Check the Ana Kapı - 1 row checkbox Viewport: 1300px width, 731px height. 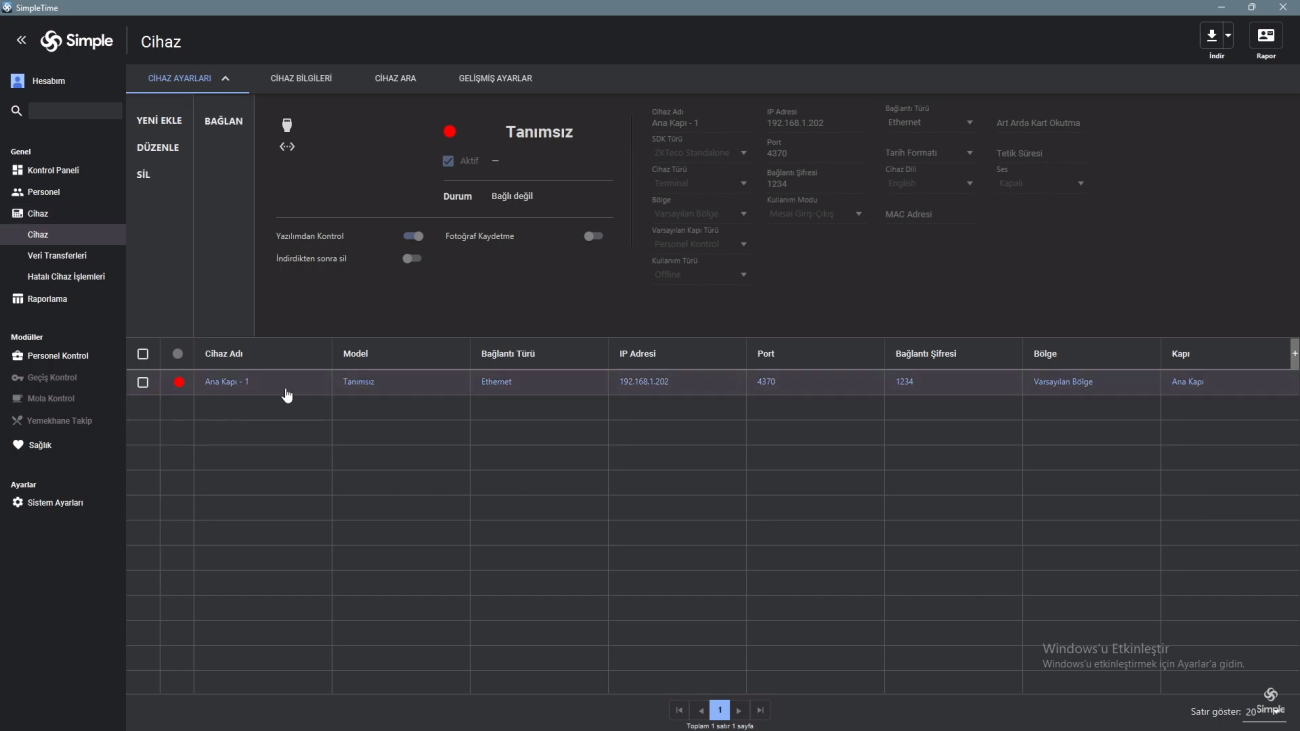point(143,382)
